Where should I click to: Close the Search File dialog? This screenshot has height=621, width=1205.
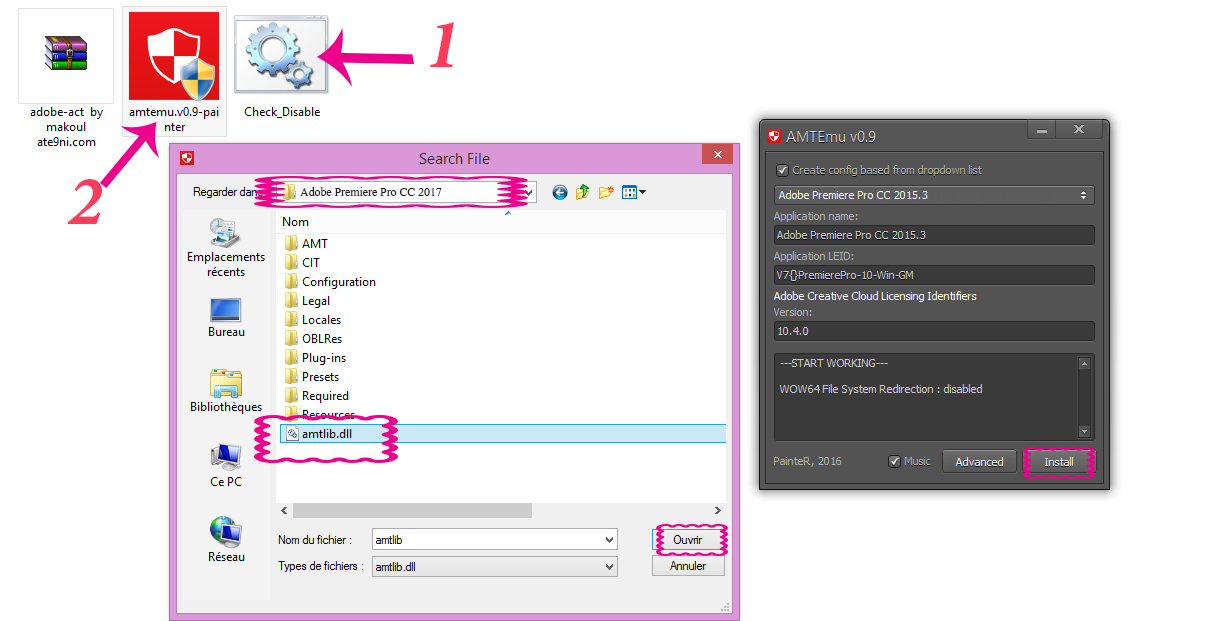tap(716, 154)
